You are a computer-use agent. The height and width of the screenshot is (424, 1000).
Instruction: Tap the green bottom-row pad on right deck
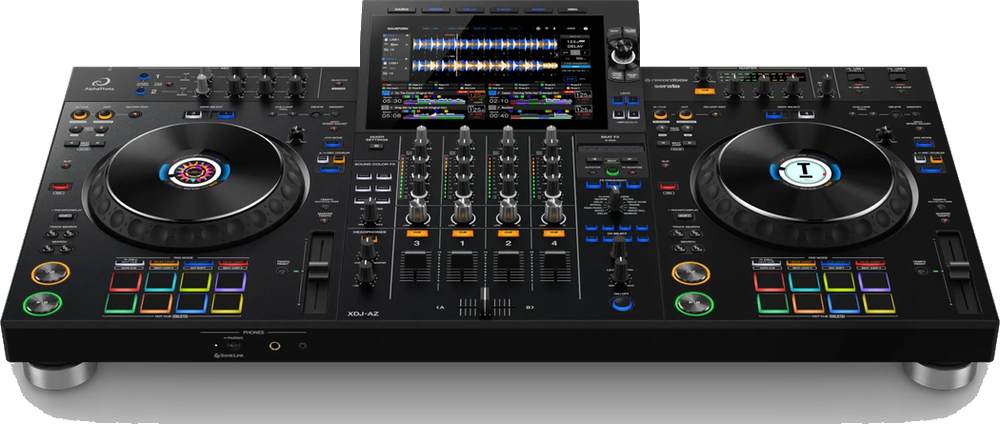(774, 303)
